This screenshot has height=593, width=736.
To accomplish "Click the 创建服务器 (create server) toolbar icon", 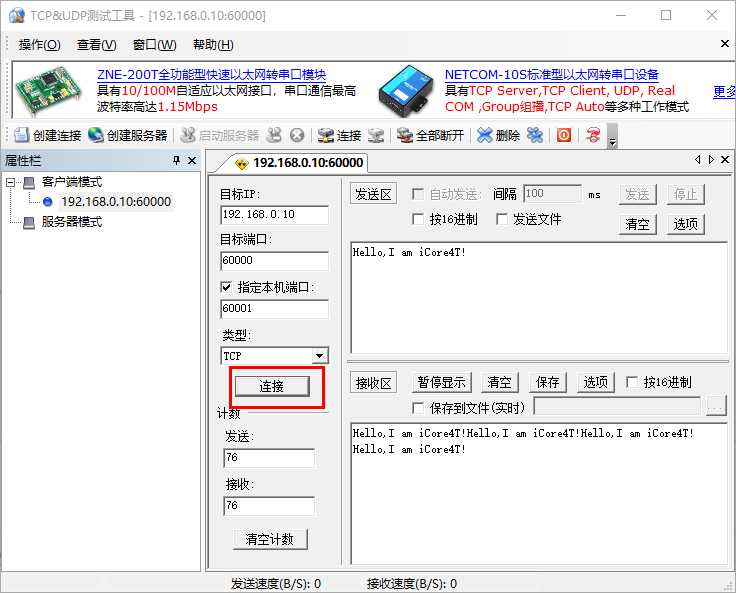I will [96, 135].
